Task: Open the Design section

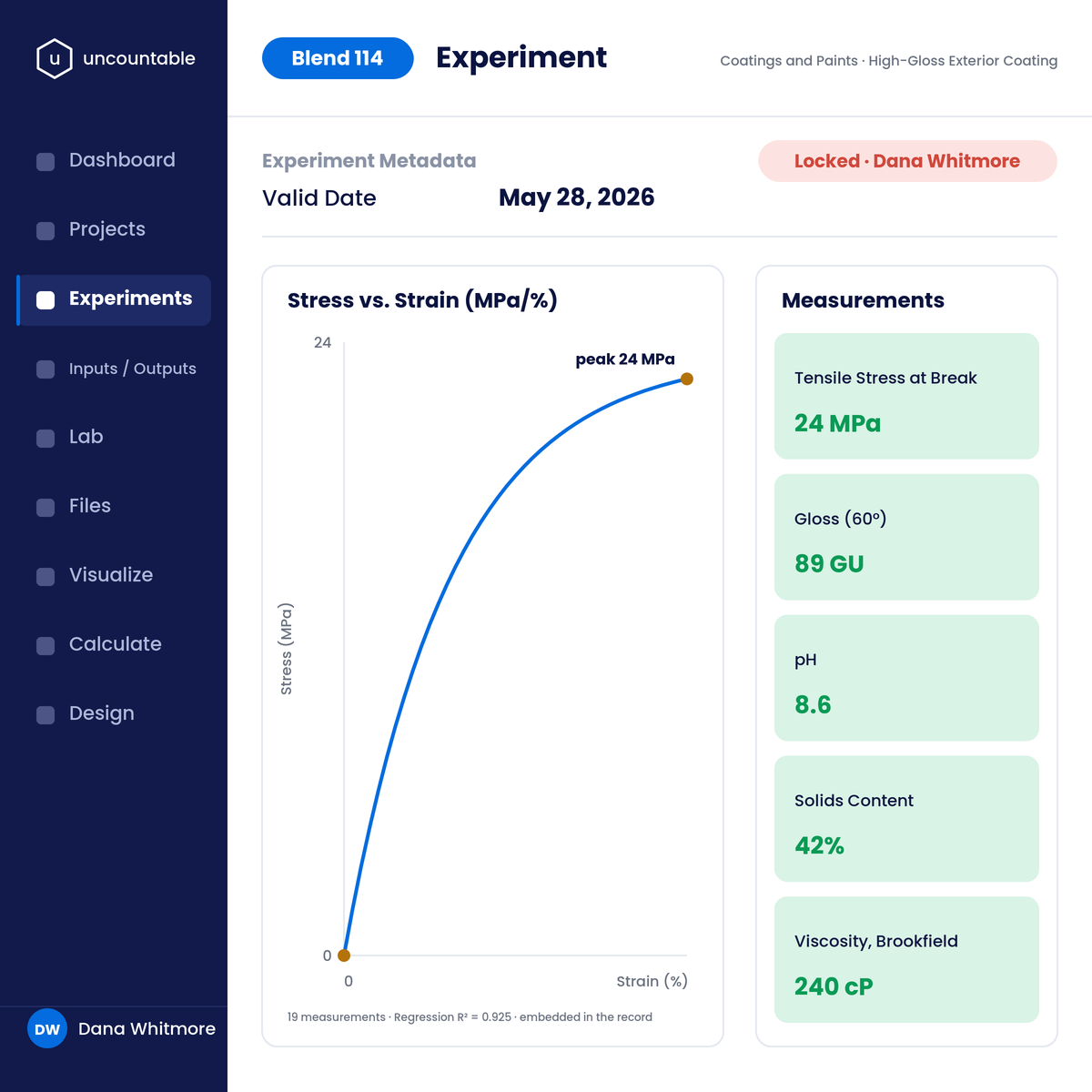Action: pyautogui.click(x=114, y=713)
